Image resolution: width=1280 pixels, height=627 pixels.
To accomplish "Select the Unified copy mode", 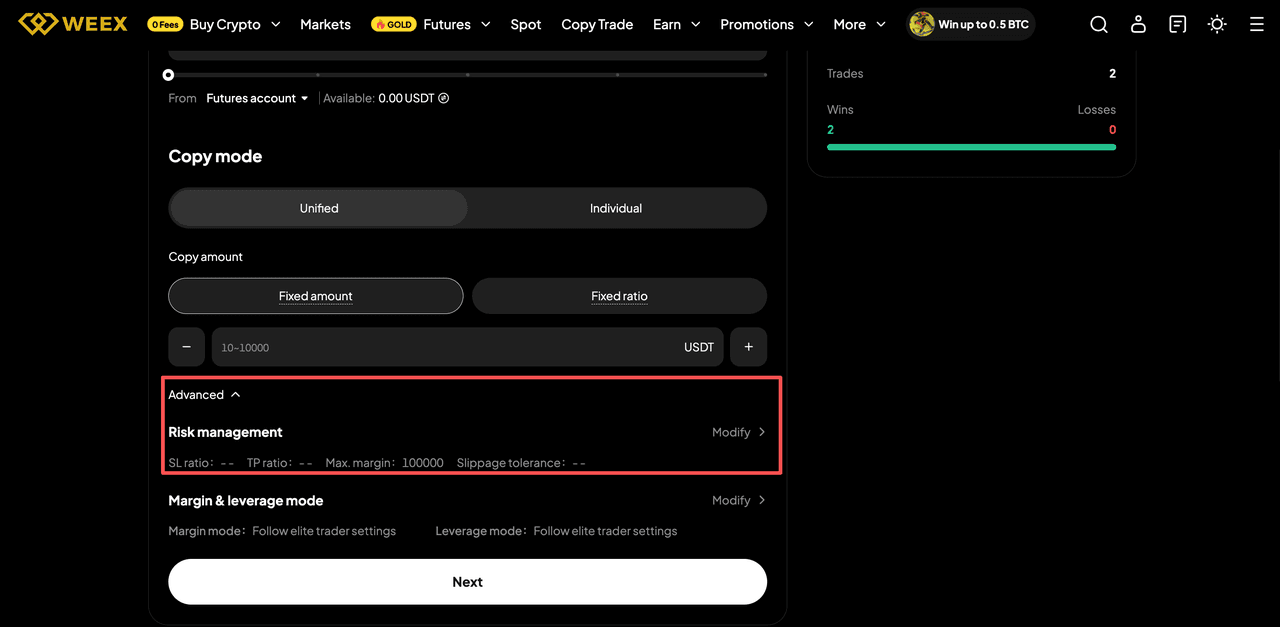I will coord(319,208).
